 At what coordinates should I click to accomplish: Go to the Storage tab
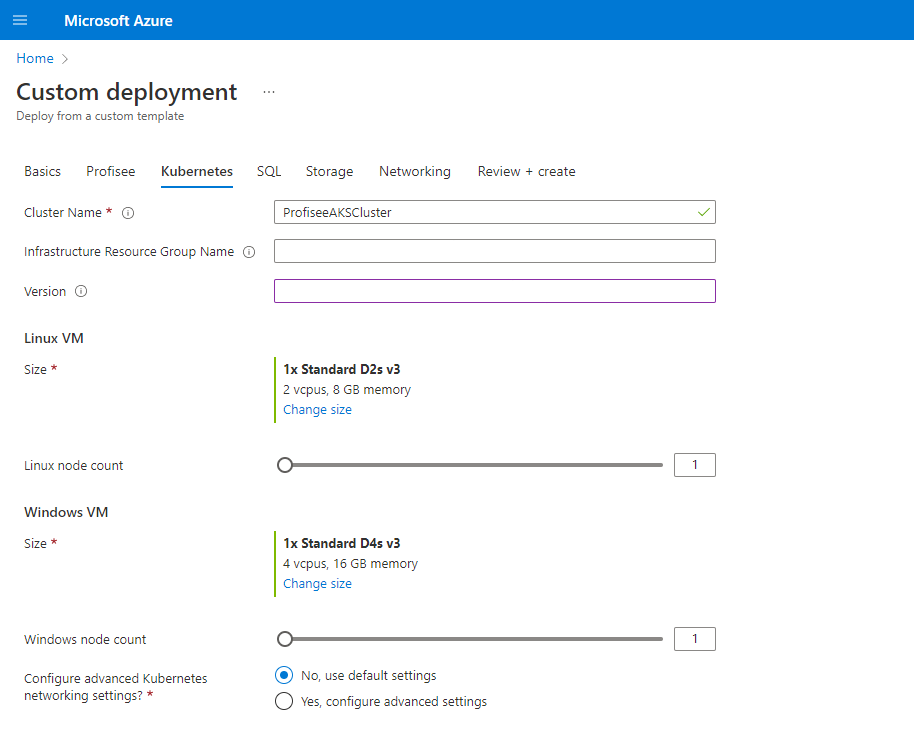329,171
